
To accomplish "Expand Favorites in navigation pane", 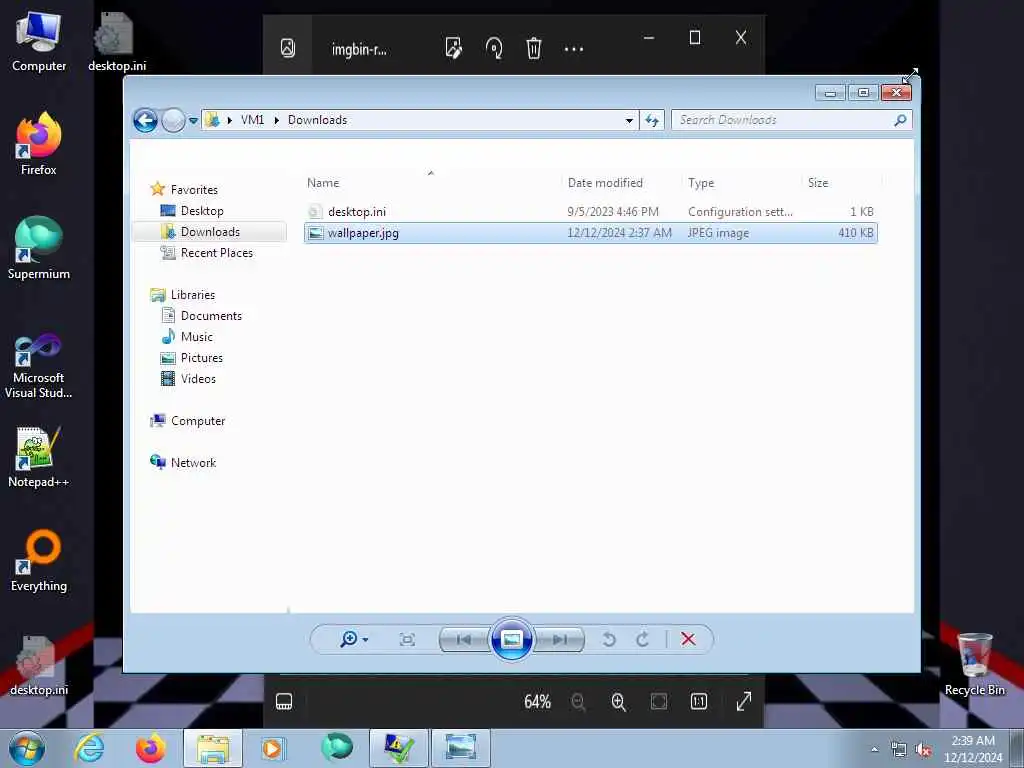I will point(194,190).
